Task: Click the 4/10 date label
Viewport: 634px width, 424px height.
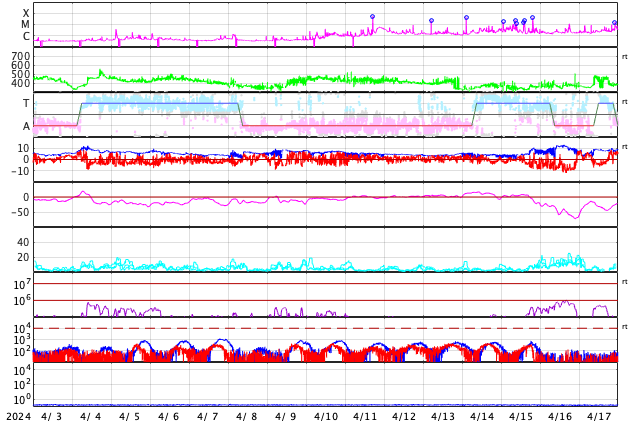Action: point(325,416)
